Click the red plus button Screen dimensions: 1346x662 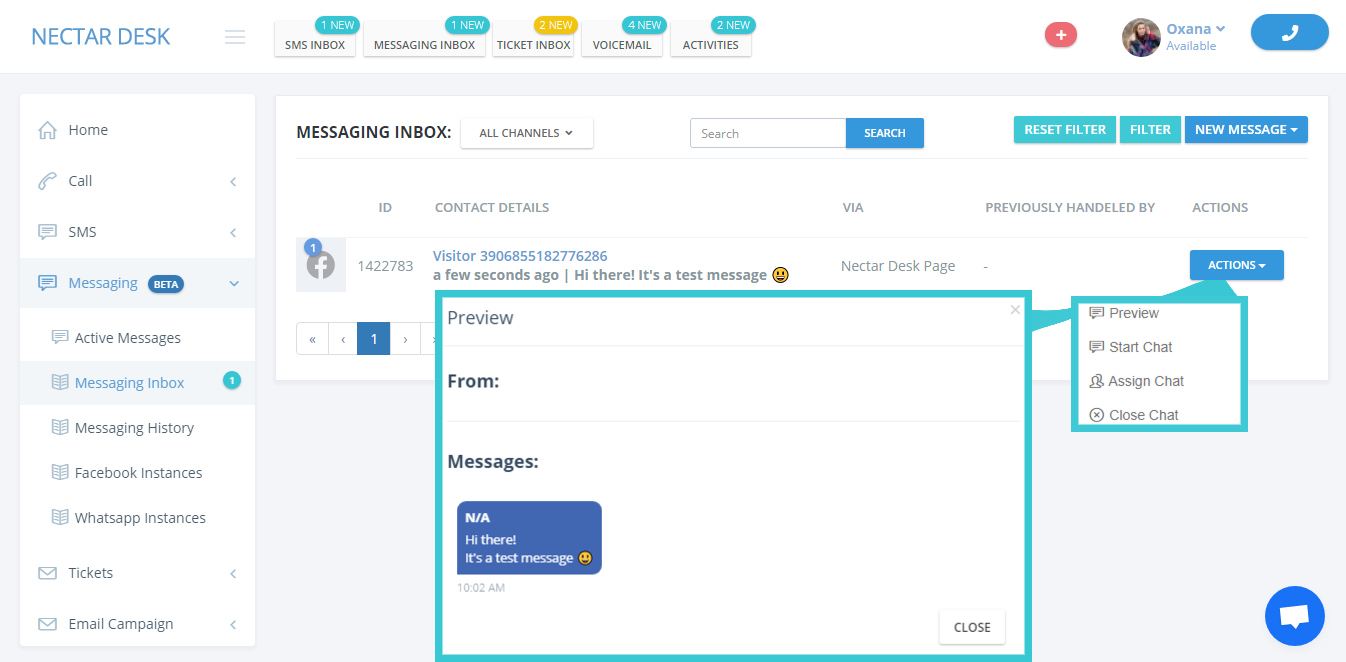click(x=1061, y=35)
